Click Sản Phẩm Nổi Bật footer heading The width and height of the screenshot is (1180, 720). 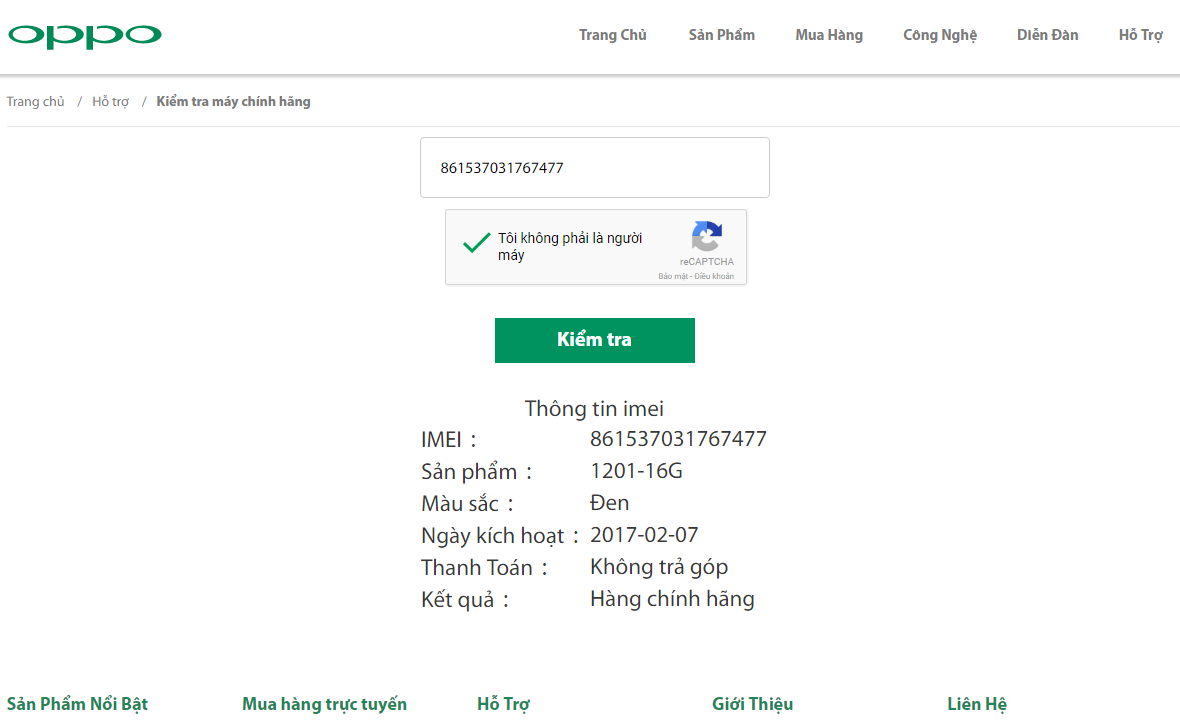click(x=78, y=704)
